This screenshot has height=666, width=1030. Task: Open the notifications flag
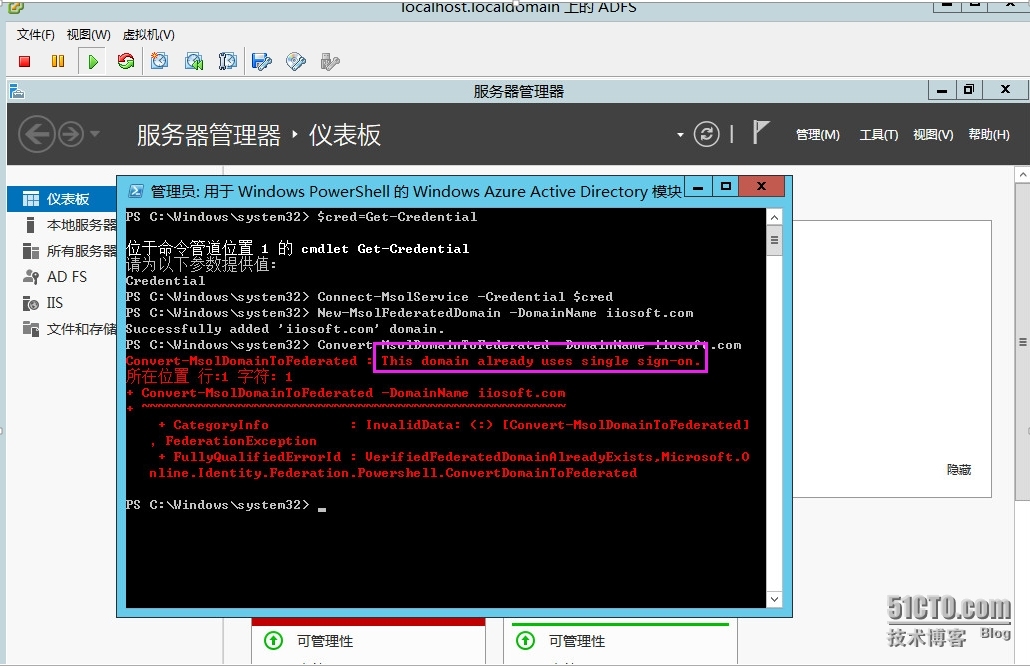(761, 133)
